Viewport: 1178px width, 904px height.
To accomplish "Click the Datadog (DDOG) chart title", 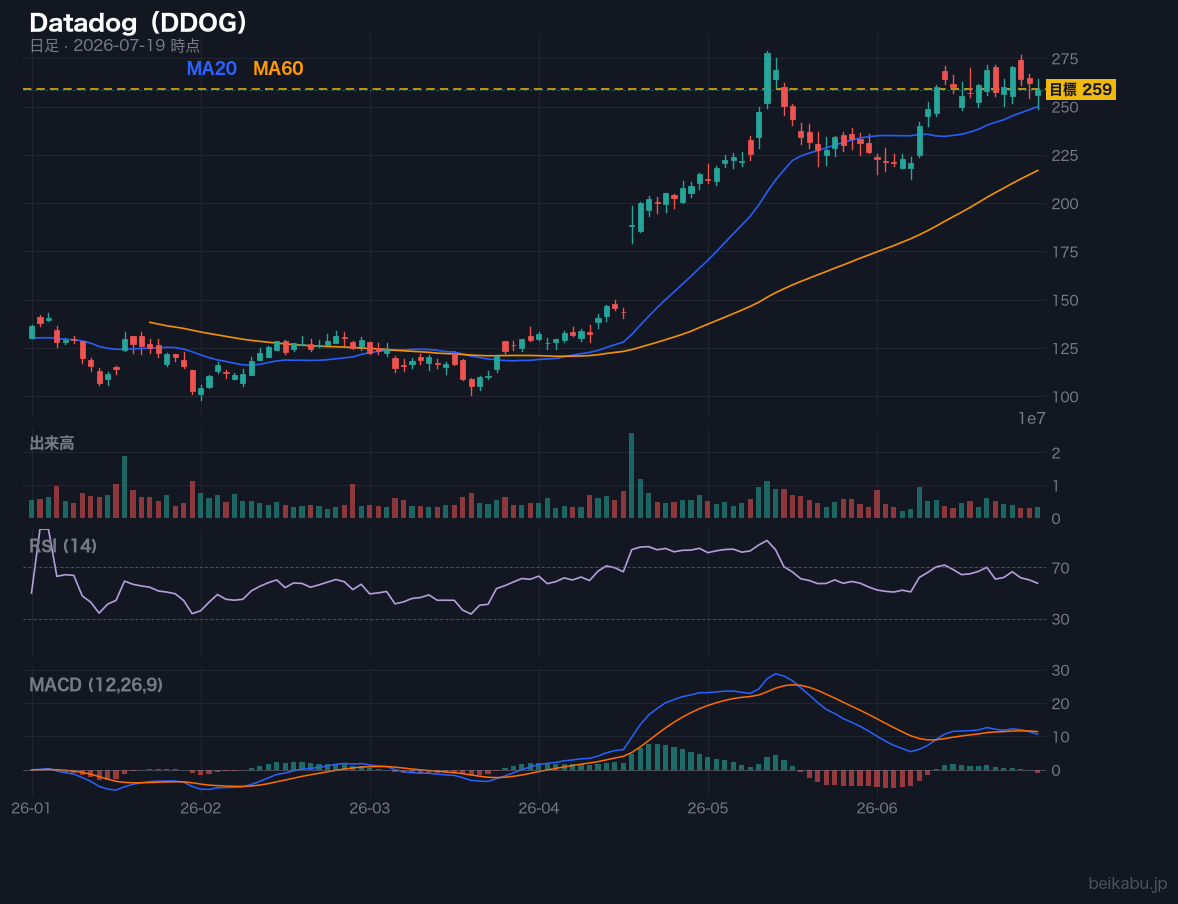I will pos(137,23).
